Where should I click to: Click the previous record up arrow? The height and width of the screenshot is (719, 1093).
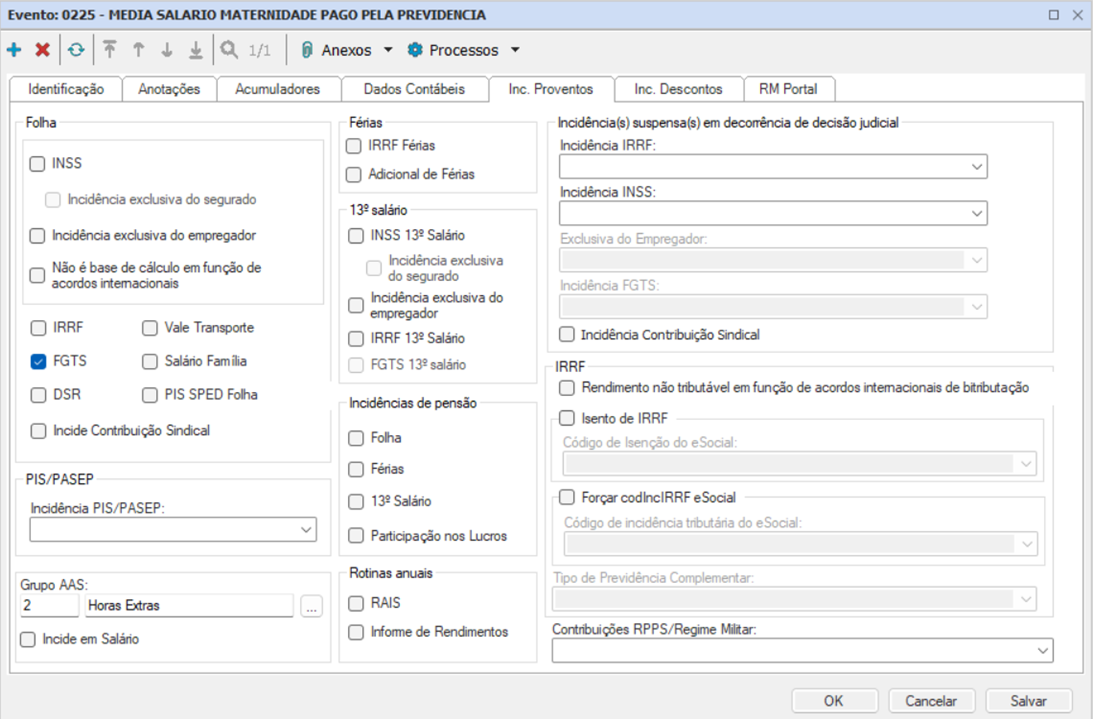(138, 50)
